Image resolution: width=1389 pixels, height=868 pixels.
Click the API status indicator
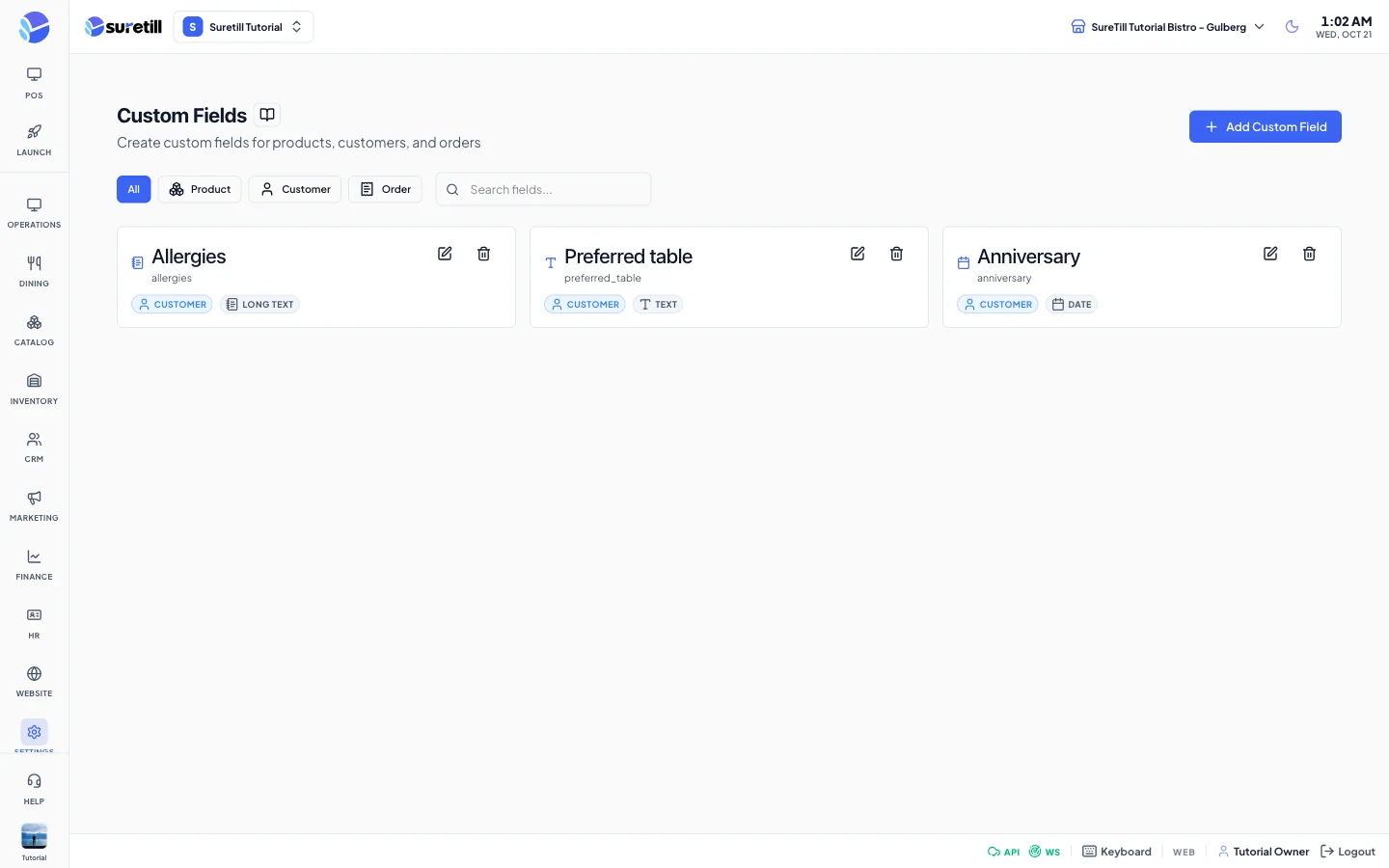click(x=1003, y=852)
